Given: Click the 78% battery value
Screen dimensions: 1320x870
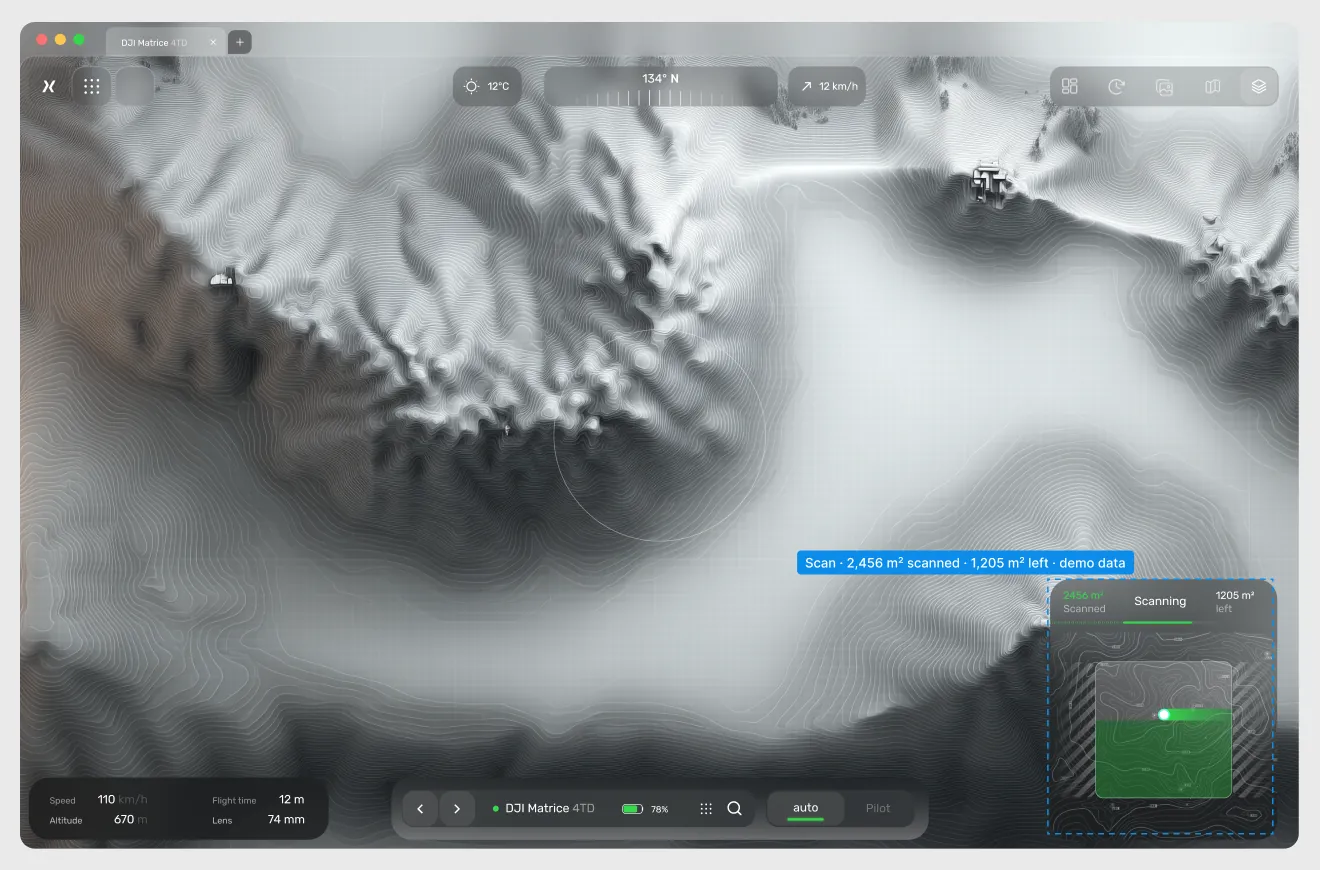Looking at the screenshot, I should tap(660, 809).
